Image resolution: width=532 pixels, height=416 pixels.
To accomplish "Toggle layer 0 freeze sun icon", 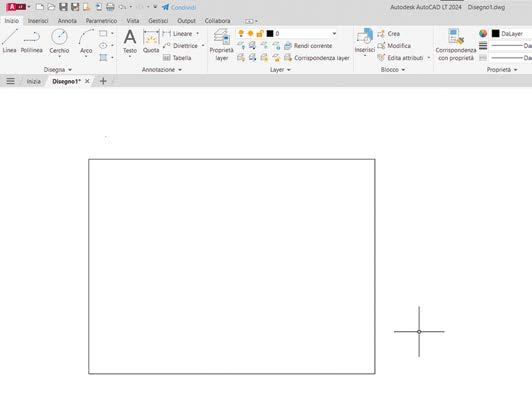I will coord(250,33).
